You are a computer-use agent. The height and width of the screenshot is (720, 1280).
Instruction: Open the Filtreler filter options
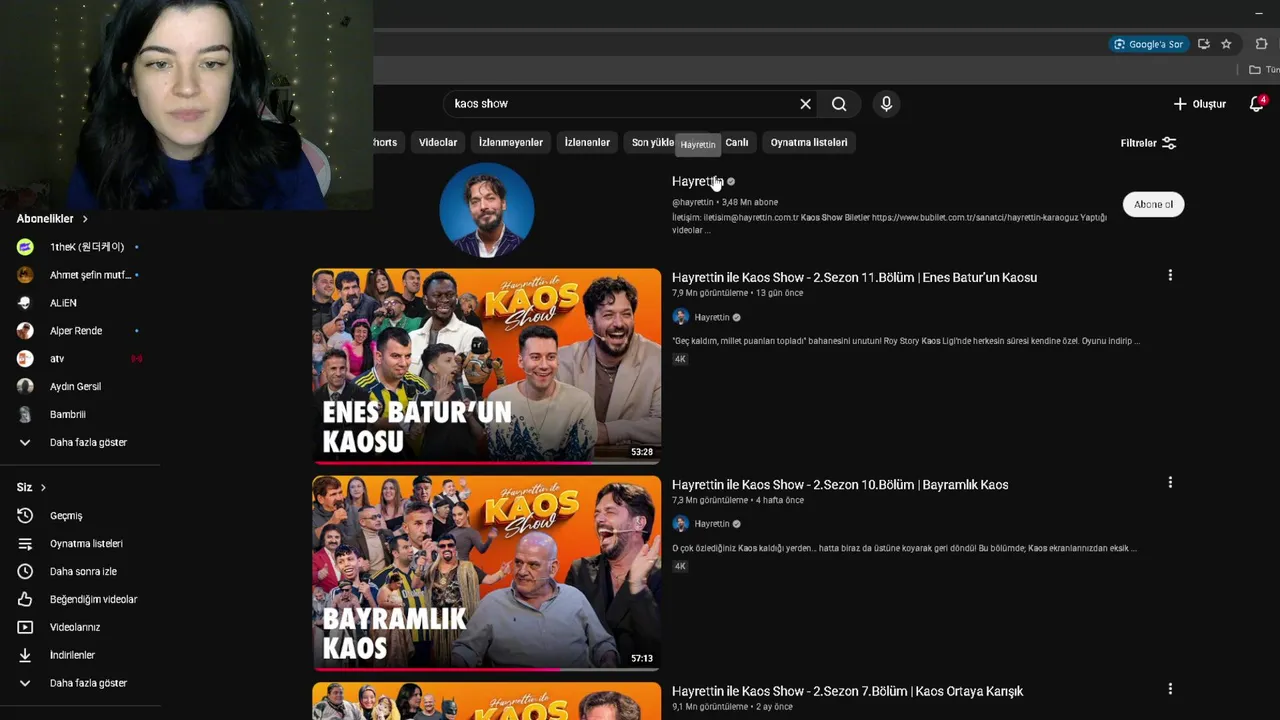click(1148, 143)
